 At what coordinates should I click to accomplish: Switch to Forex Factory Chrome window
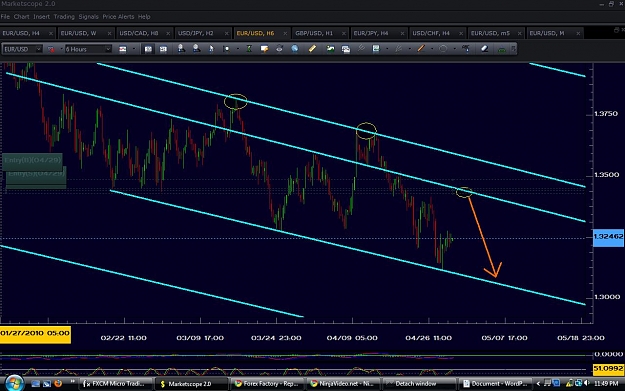(267, 384)
